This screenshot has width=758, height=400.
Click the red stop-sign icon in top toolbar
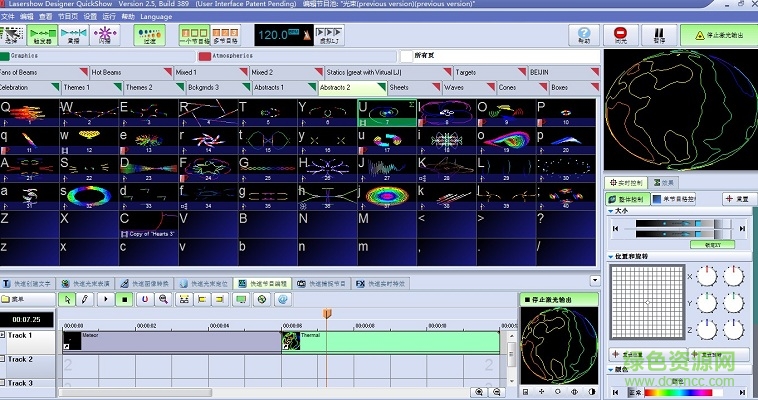coord(621,35)
